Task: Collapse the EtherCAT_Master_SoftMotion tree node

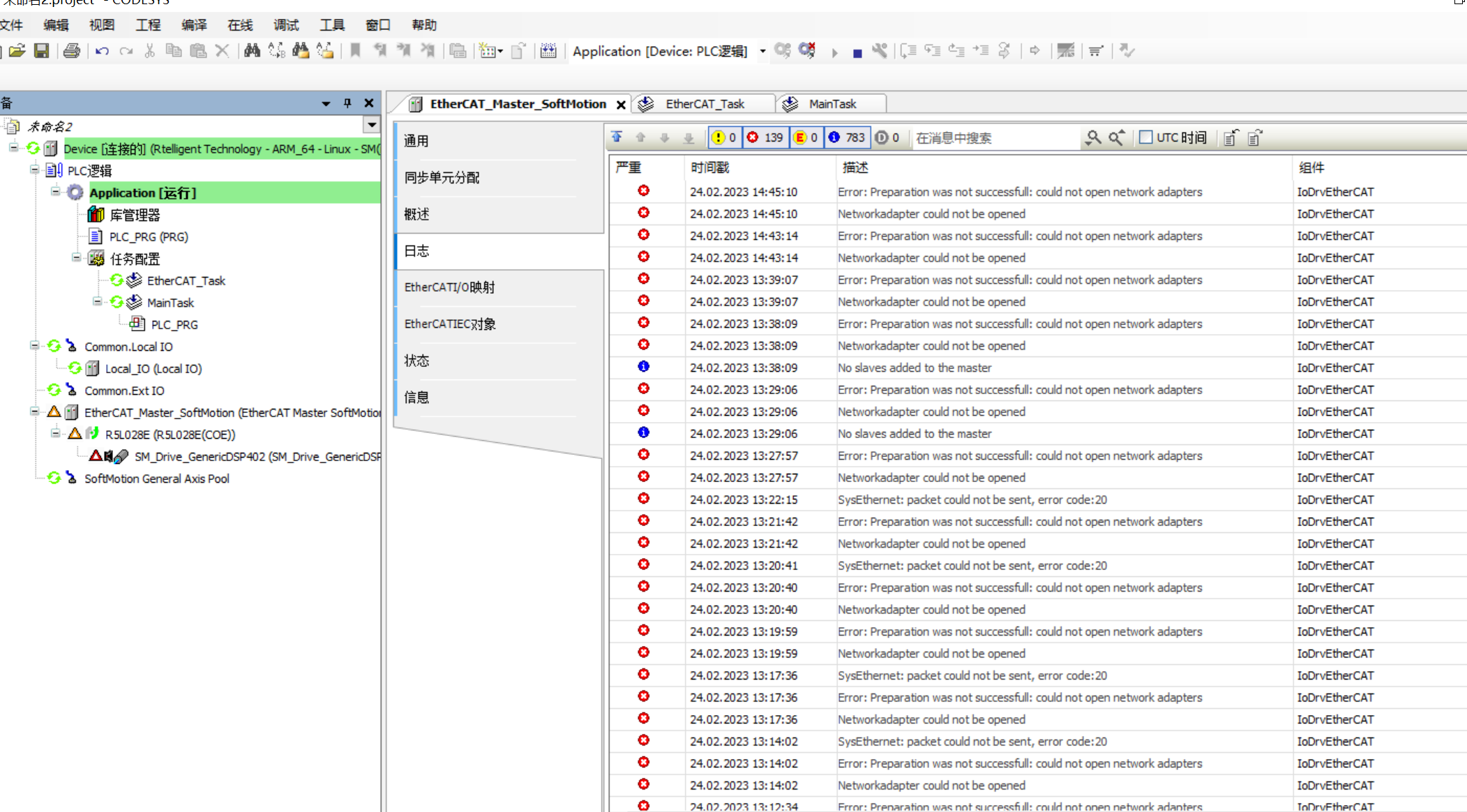Action: 34,412
